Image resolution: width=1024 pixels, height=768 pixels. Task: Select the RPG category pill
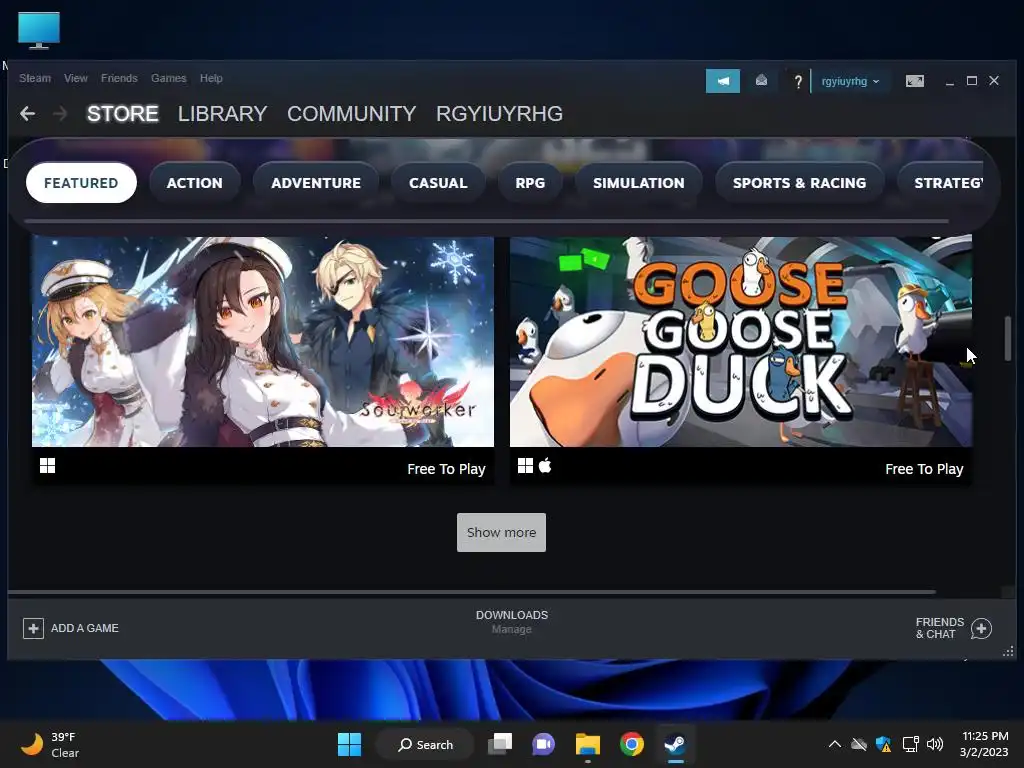[530, 183]
